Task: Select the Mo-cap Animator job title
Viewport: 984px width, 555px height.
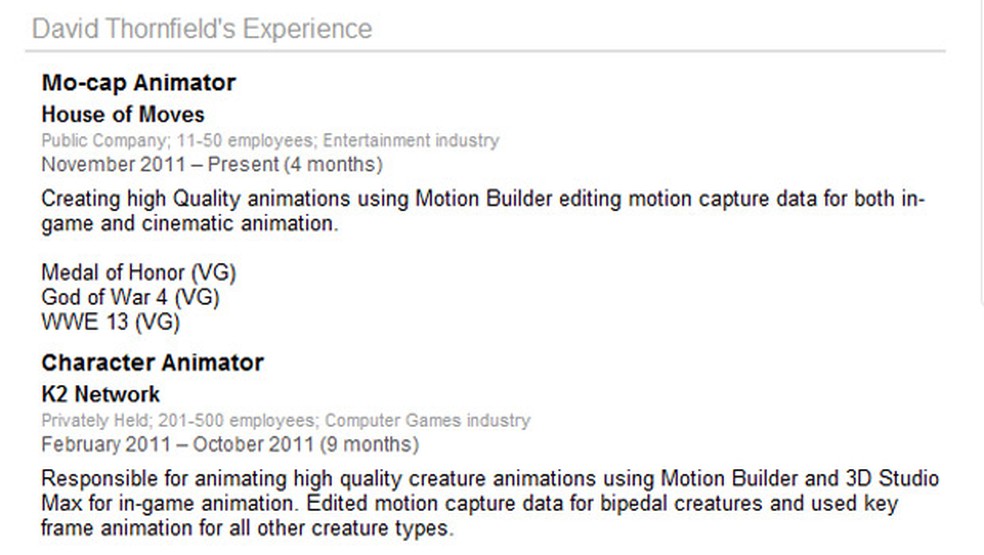Action: click(138, 83)
